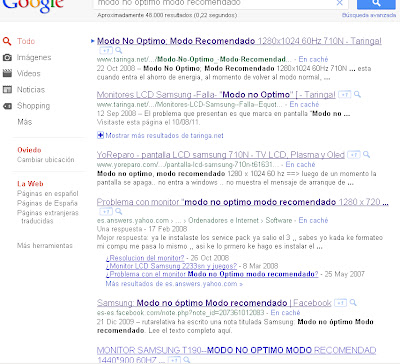
Task: Filter by Páginas en español
Action: pos(48,194)
